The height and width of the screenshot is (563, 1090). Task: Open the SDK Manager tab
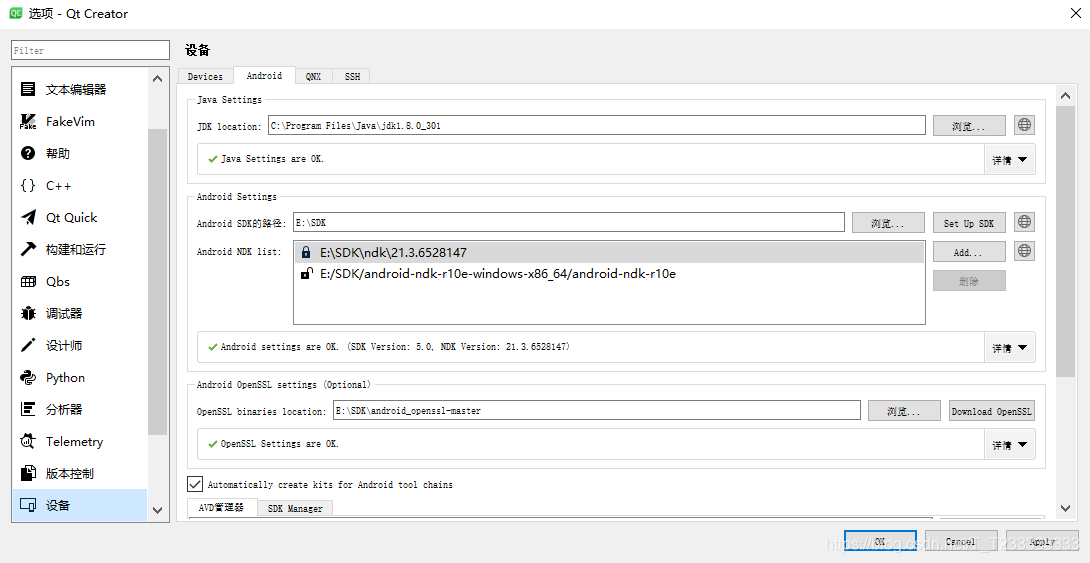[x=295, y=509]
